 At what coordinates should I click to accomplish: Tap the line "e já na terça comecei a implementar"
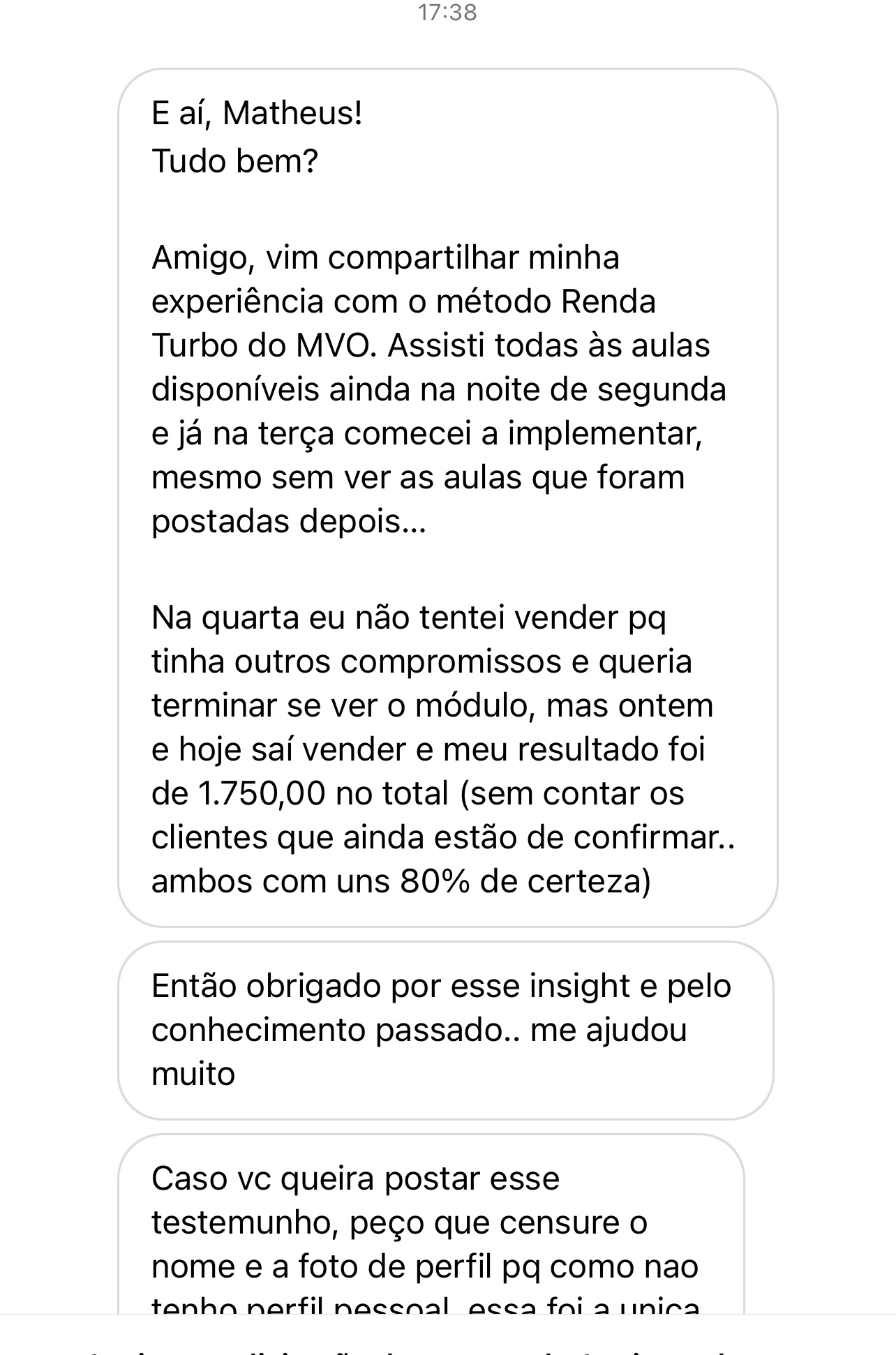pyautogui.click(x=426, y=433)
